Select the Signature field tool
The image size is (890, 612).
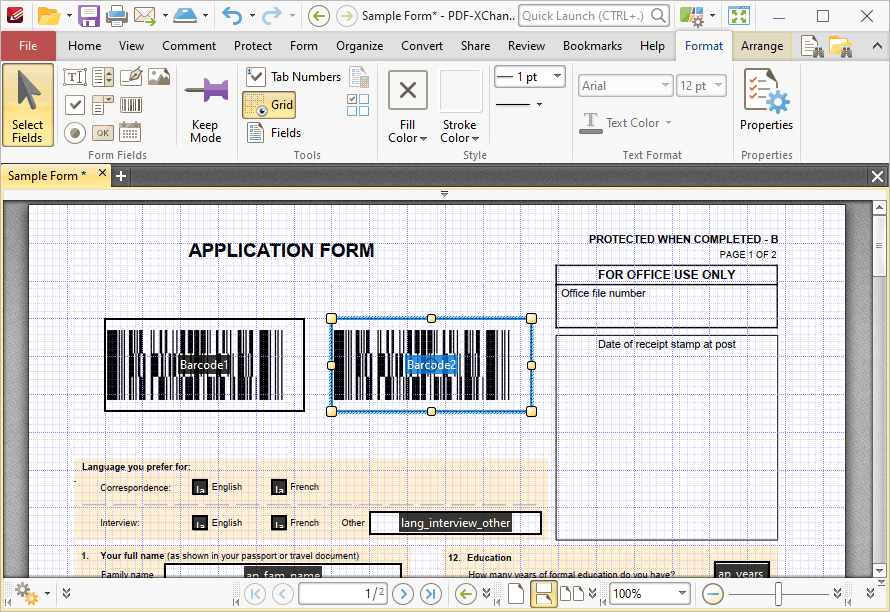[131, 77]
